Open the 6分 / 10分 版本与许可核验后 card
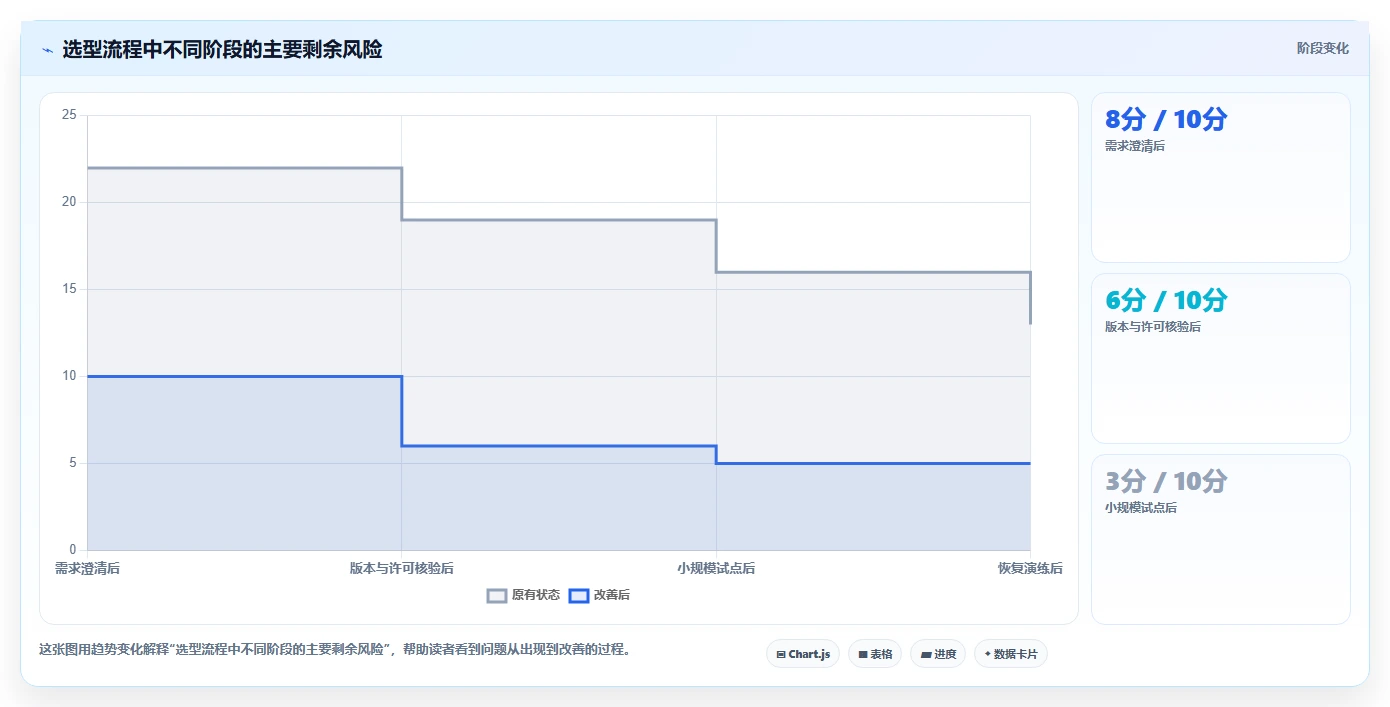Screen dimensions: 1390x707 tap(1221, 359)
